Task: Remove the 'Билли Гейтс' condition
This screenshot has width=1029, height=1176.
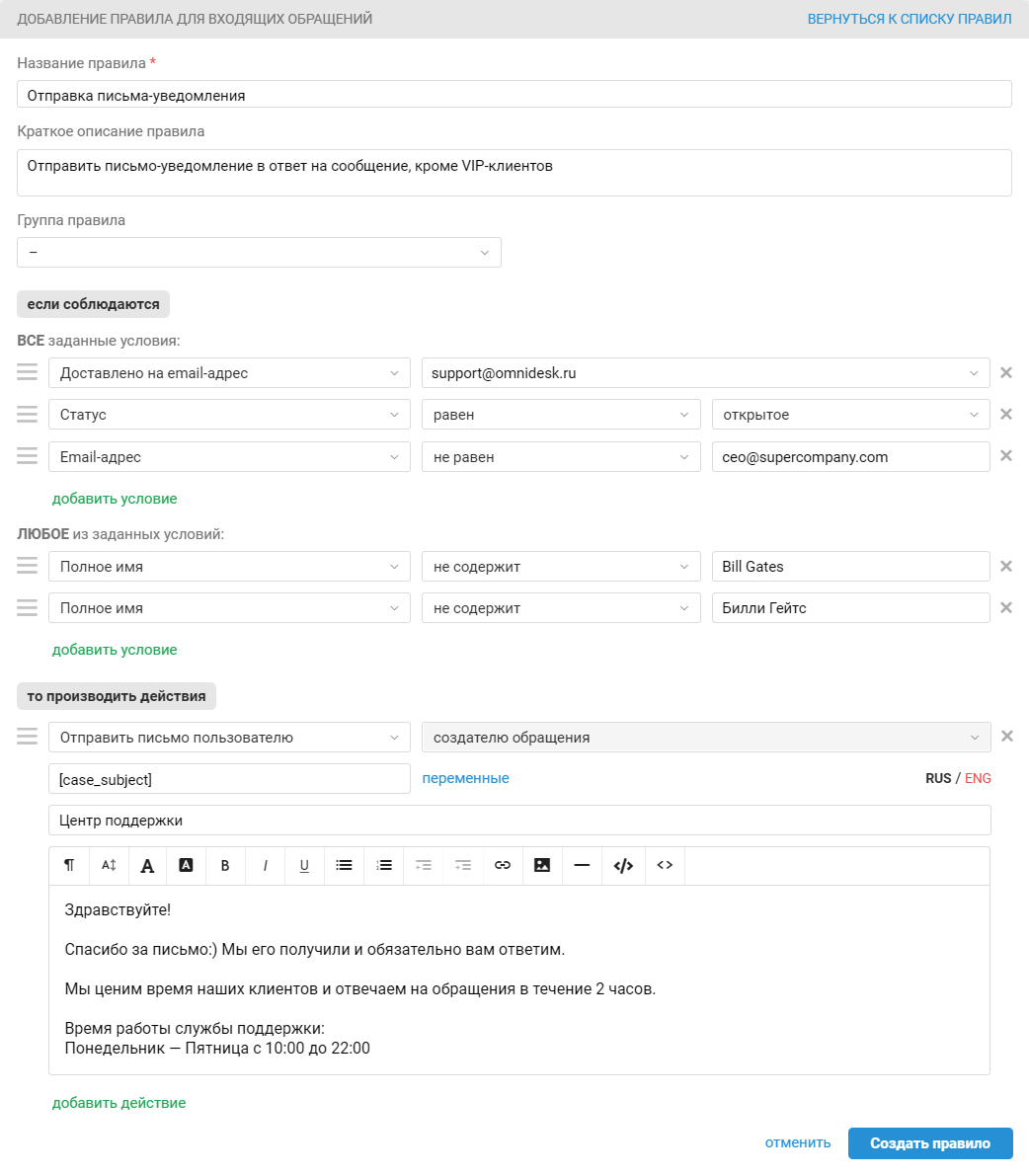Action: click(1006, 607)
